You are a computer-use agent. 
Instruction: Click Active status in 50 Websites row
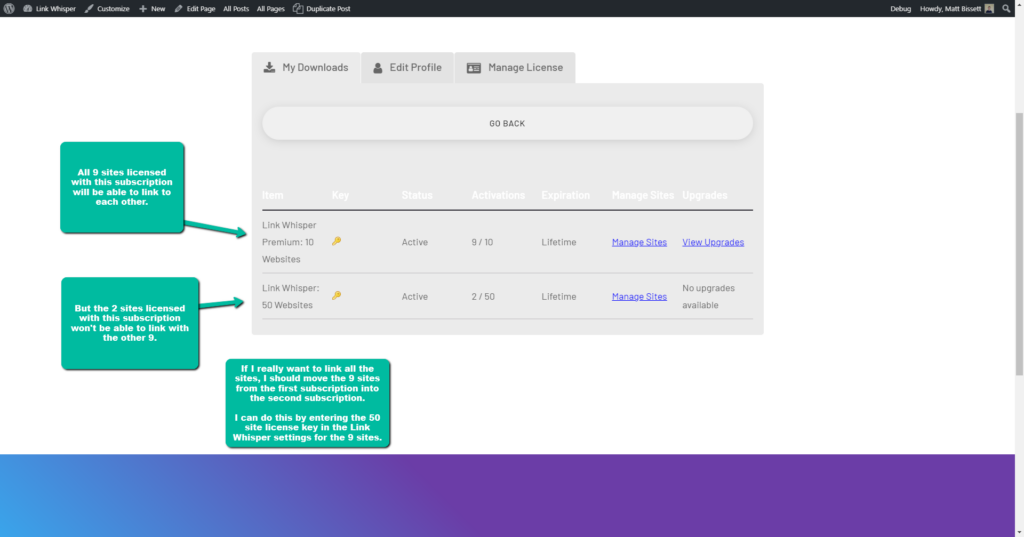415,296
